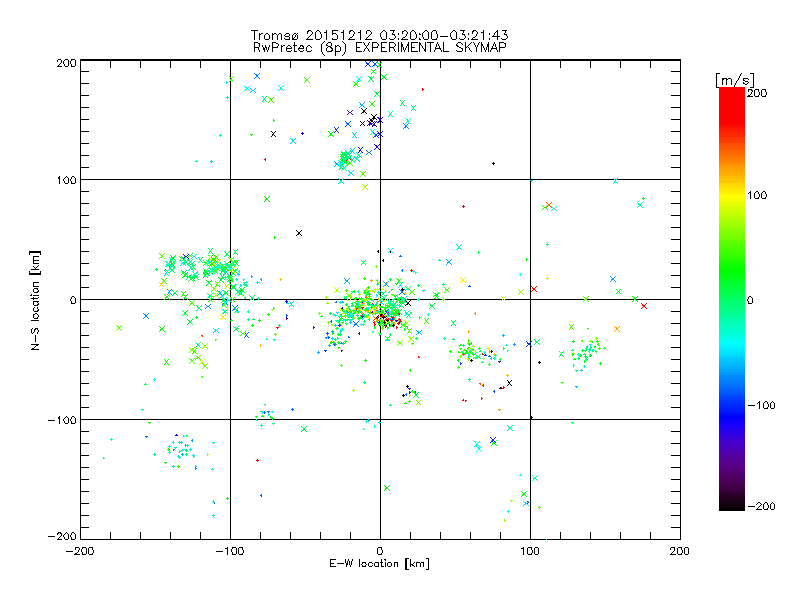
Task: Click the y-axis tick label "-100"
Action: point(62,420)
